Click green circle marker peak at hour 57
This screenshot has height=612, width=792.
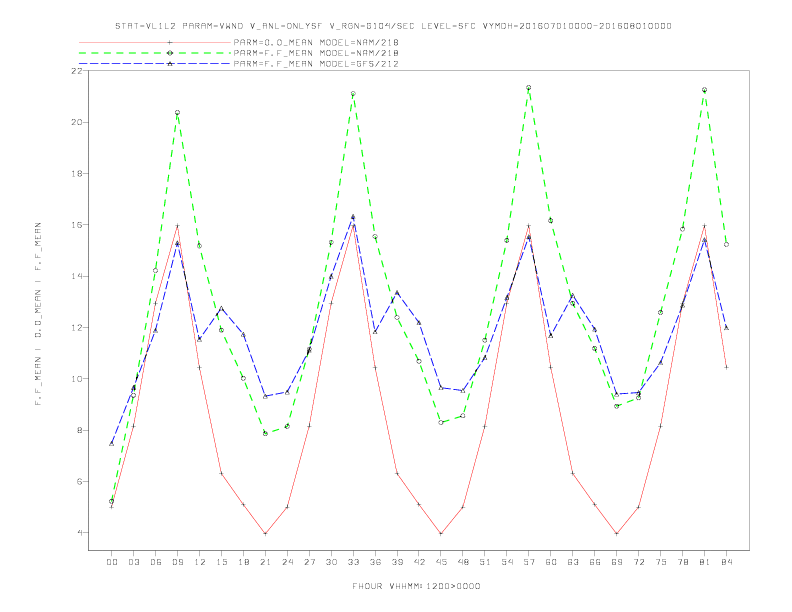(529, 87)
